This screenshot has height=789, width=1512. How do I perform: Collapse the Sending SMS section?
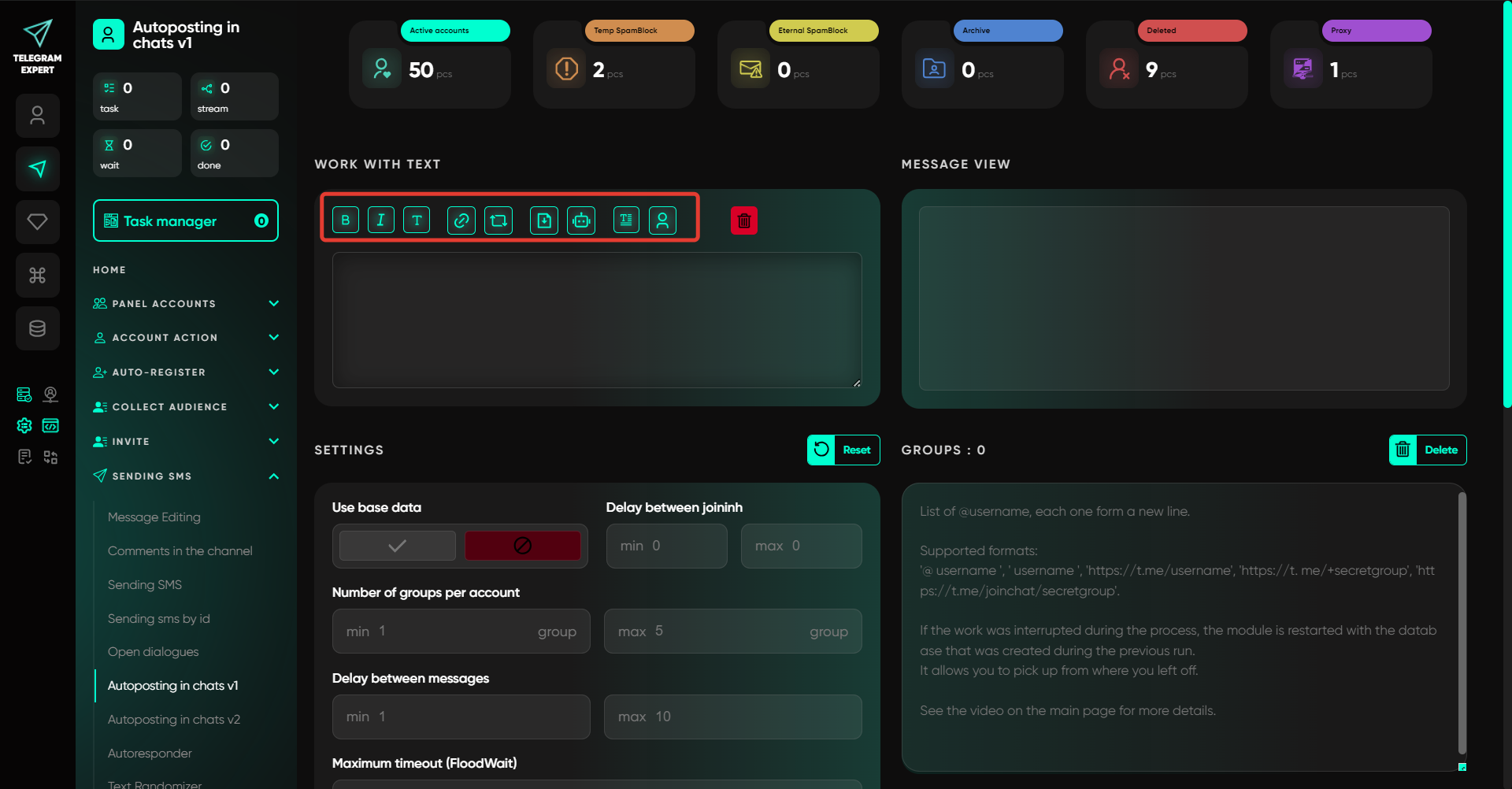tap(273, 476)
